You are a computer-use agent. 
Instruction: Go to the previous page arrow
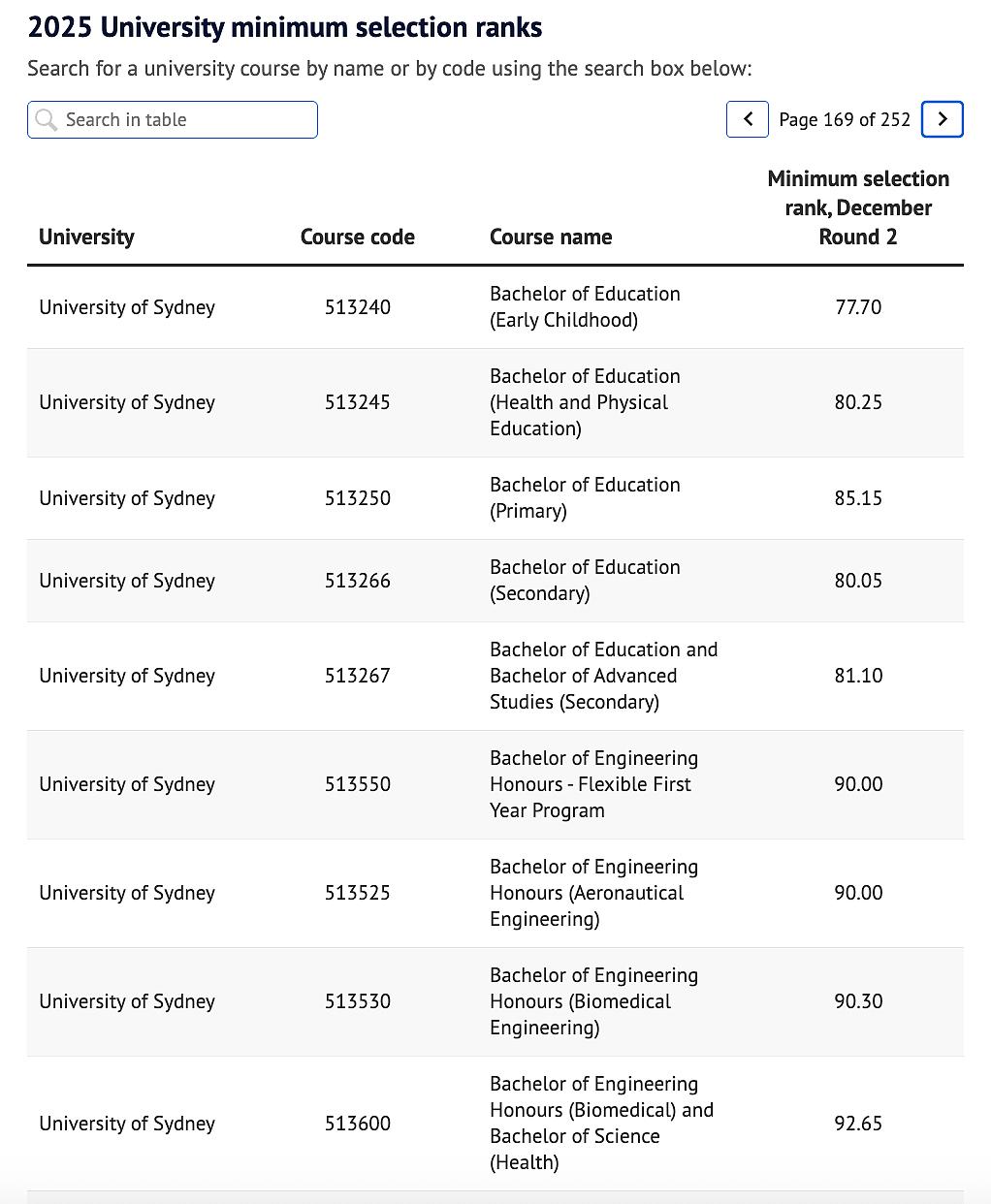click(x=748, y=119)
